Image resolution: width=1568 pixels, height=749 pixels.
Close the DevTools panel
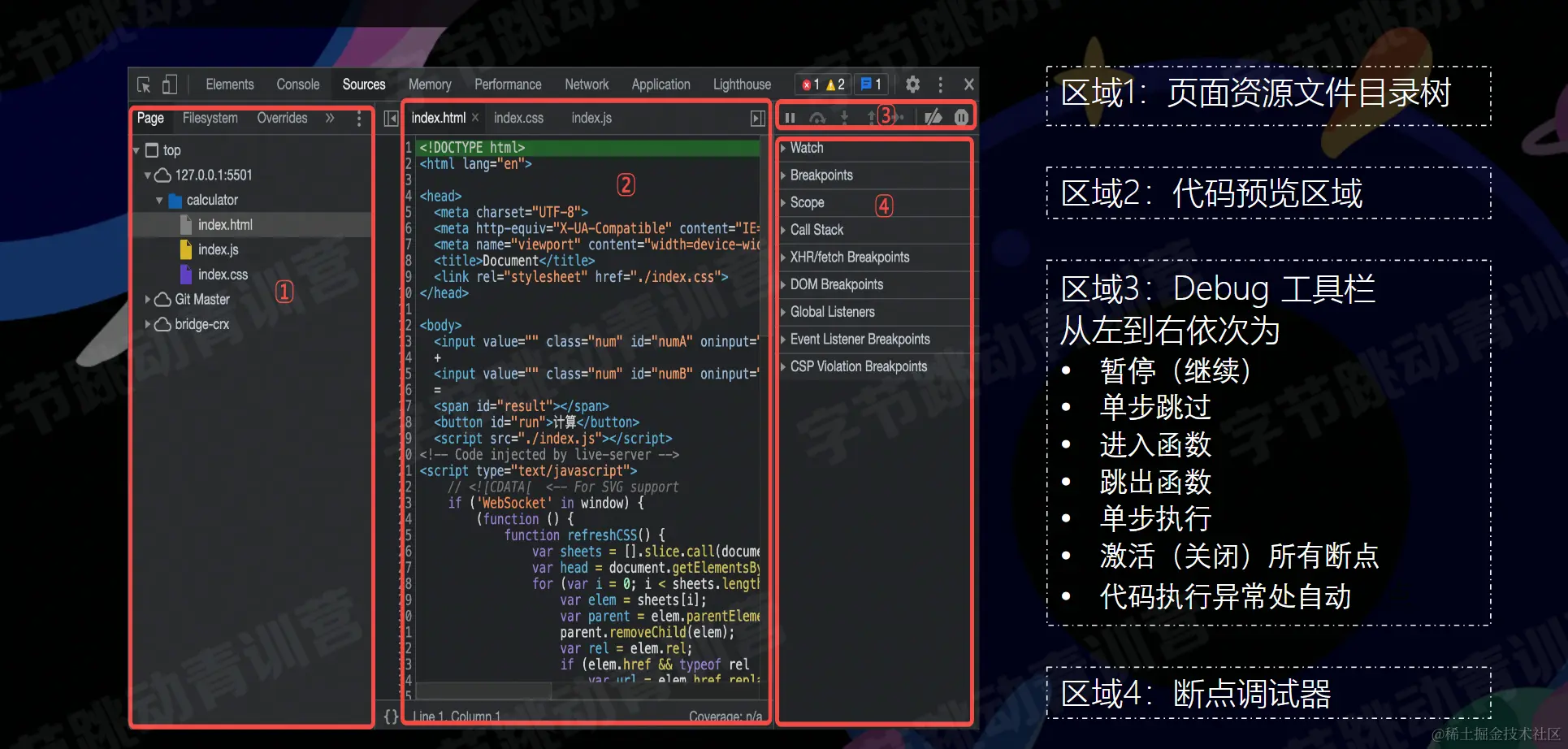(968, 84)
